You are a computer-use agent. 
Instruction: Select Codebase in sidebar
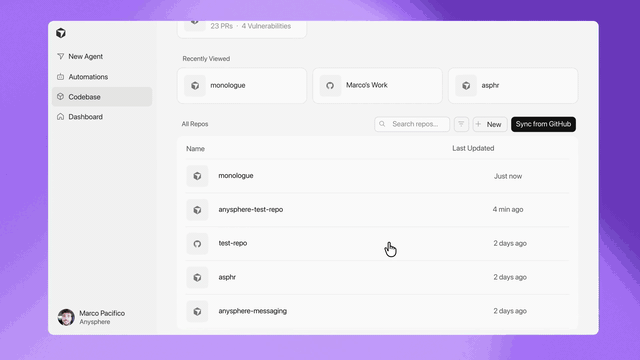pyautogui.click(x=102, y=97)
